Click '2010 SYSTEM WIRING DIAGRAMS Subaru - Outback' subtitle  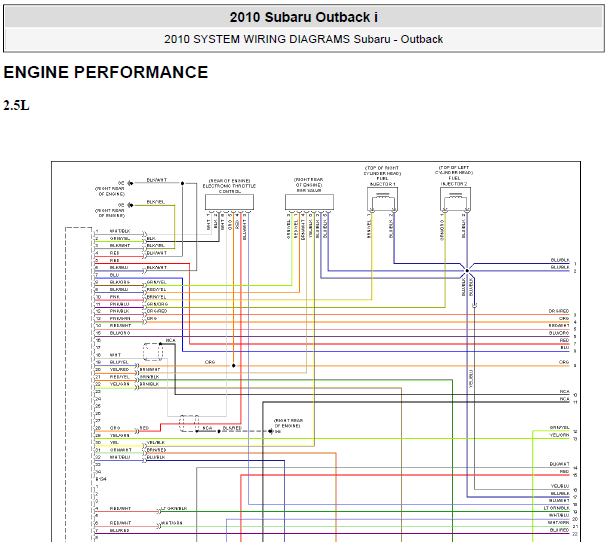[x=303, y=39]
